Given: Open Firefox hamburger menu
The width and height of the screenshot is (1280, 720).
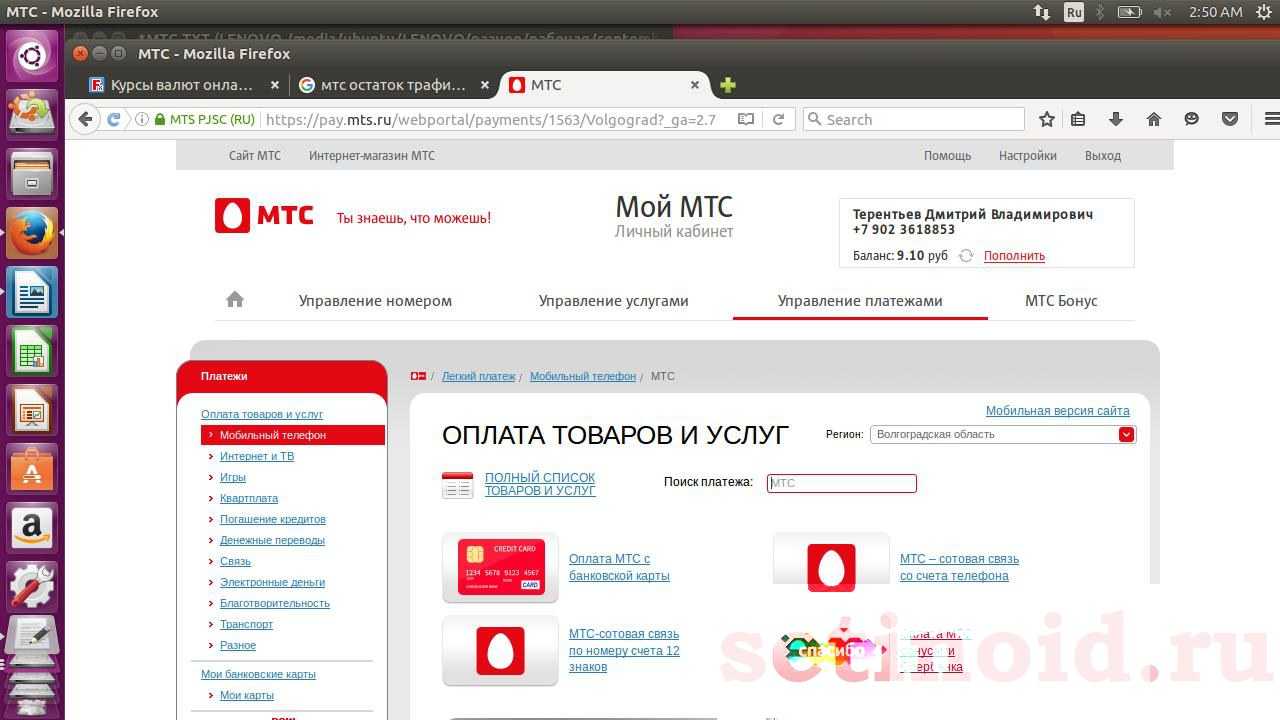Looking at the screenshot, I should pyautogui.click(x=1271, y=119).
